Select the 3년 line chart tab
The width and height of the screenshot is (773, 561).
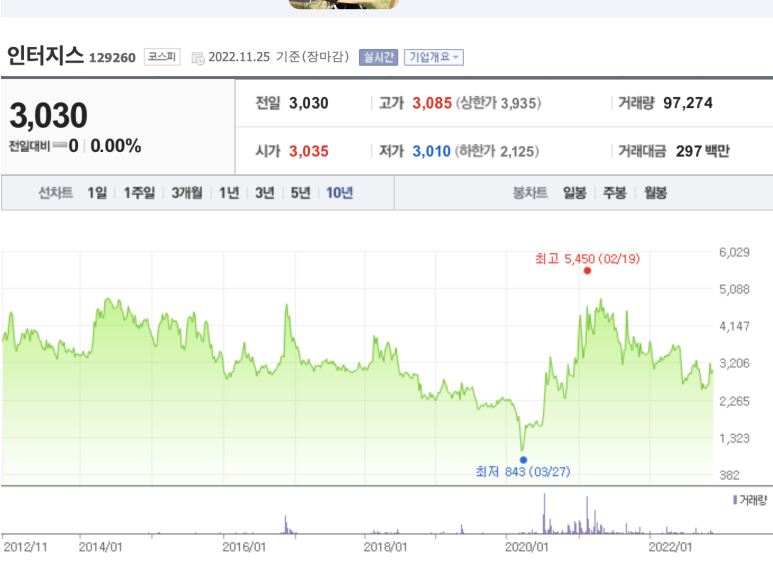point(265,193)
